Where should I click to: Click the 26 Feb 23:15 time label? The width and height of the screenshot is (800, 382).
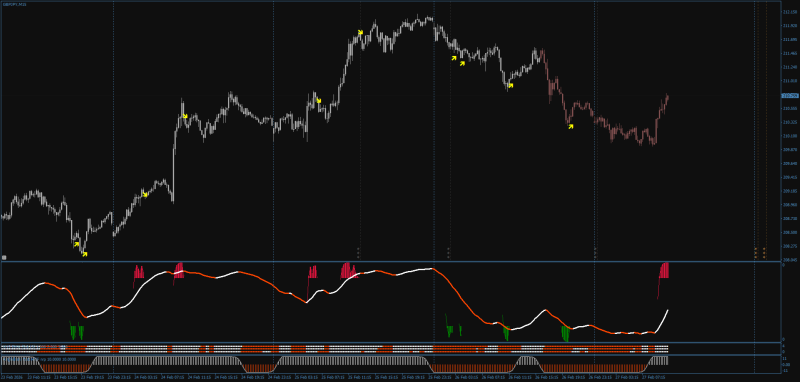tap(601, 377)
